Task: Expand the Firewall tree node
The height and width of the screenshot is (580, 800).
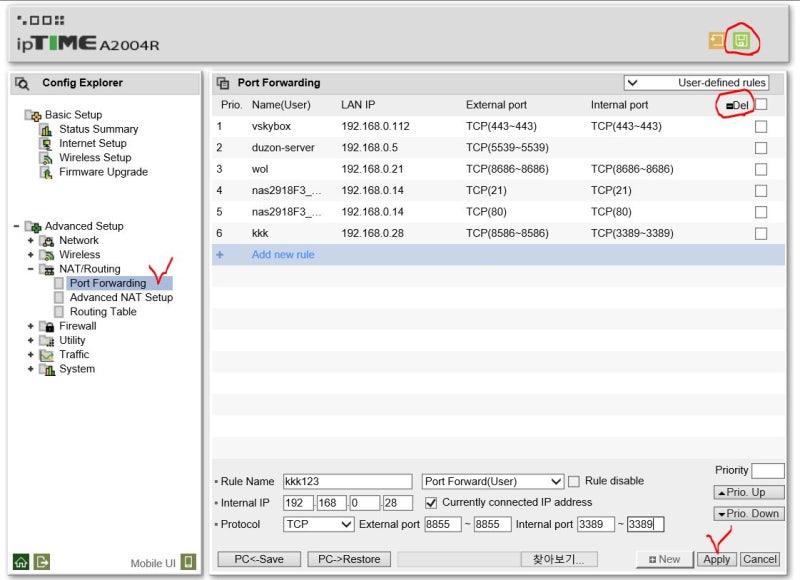Action: [x=31, y=326]
